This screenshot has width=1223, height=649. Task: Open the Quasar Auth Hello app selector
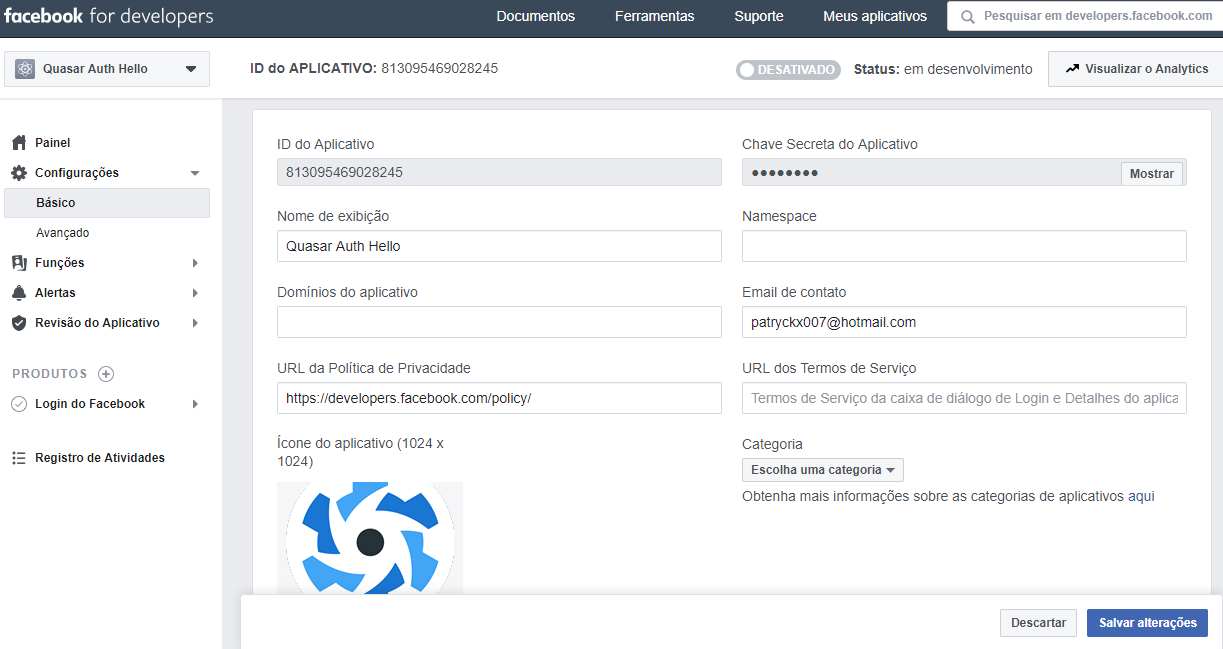[107, 69]
